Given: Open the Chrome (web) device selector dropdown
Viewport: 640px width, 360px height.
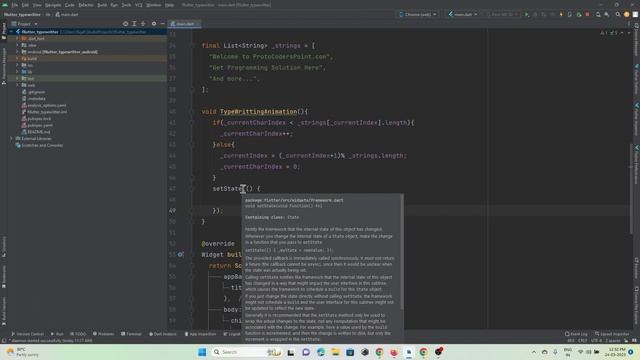Looking at the screenshot, I should [418, 14].
